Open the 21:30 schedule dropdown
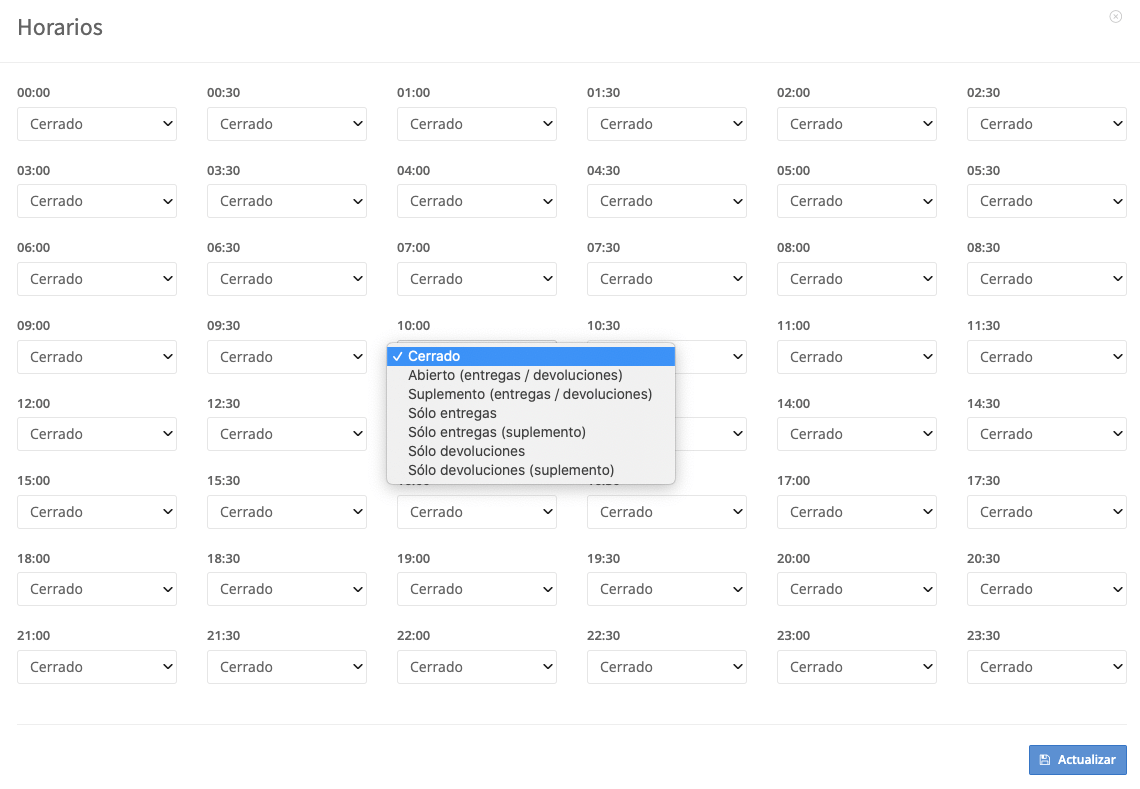This screenshot has height=789, width=1140. click(x=286, y=667)
